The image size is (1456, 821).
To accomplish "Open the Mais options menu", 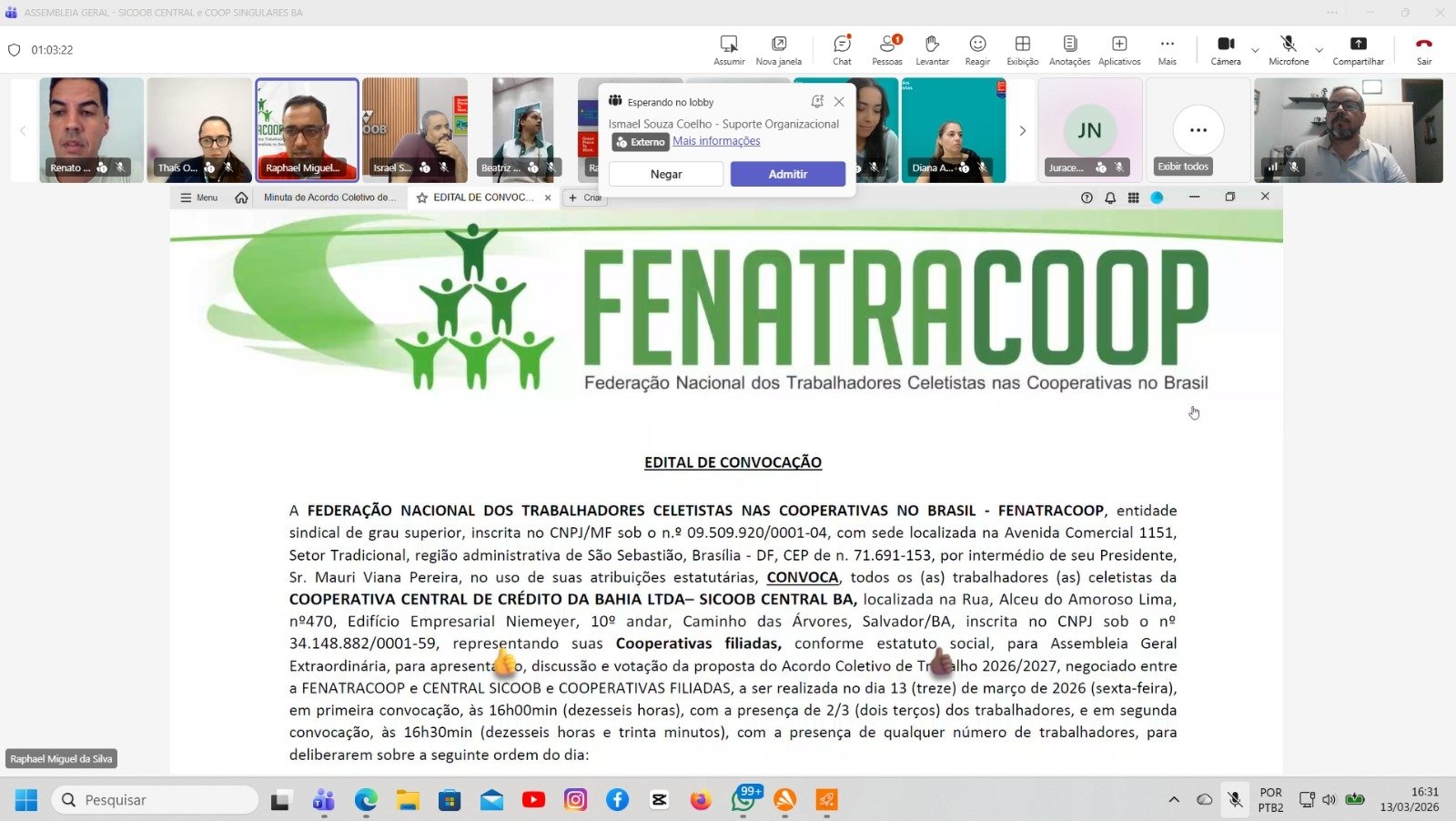I will click(x=1167, y=50).
